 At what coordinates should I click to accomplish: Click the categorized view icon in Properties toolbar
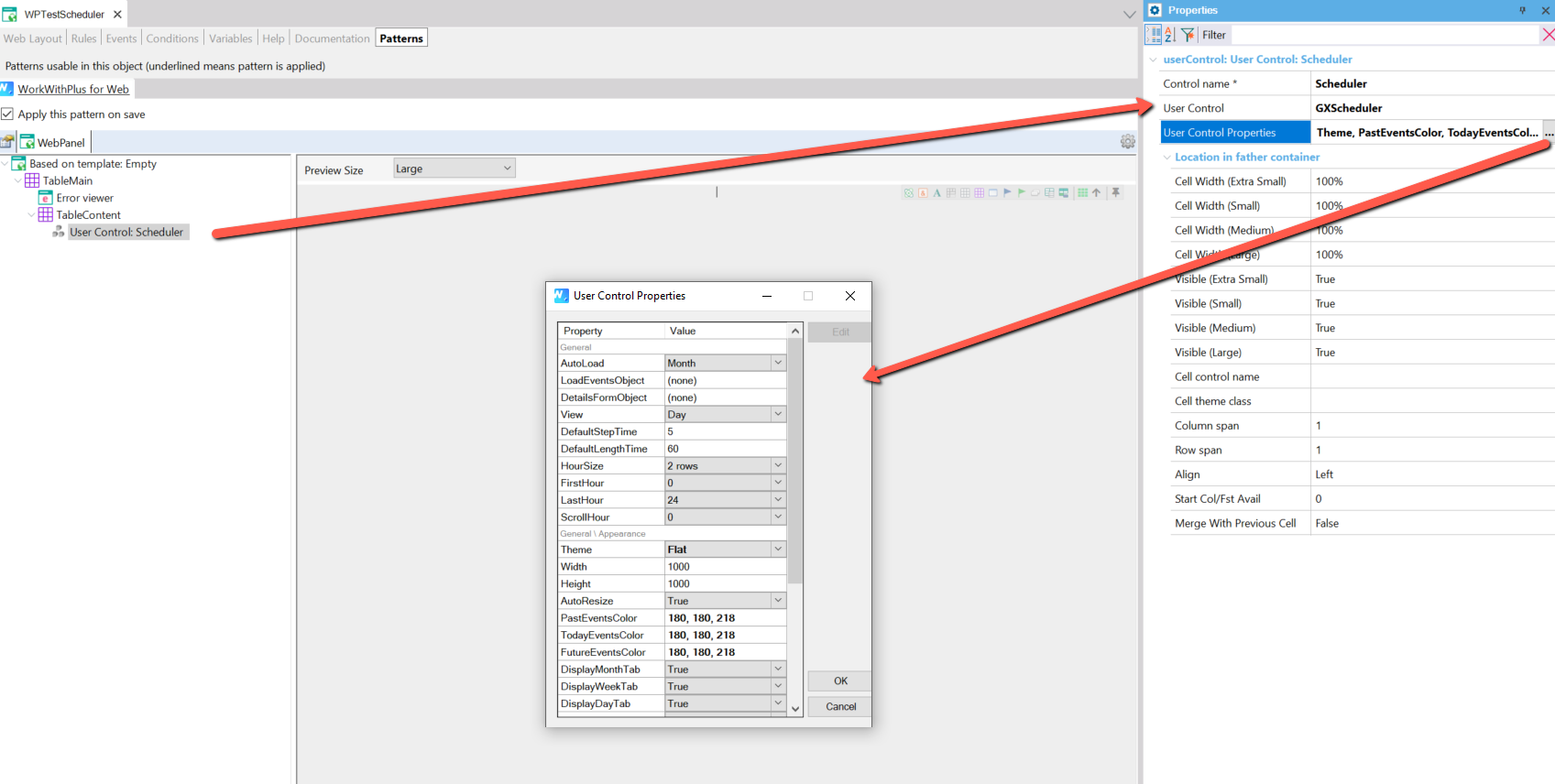[1155, 35]
